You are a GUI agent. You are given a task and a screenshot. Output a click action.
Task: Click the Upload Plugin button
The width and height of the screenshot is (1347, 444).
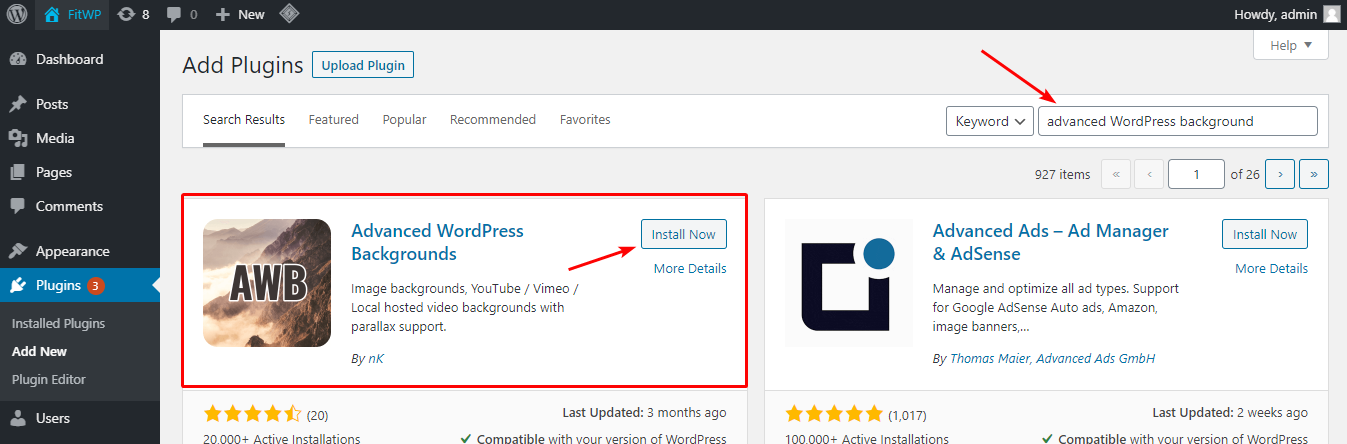[x=363, y=65]
